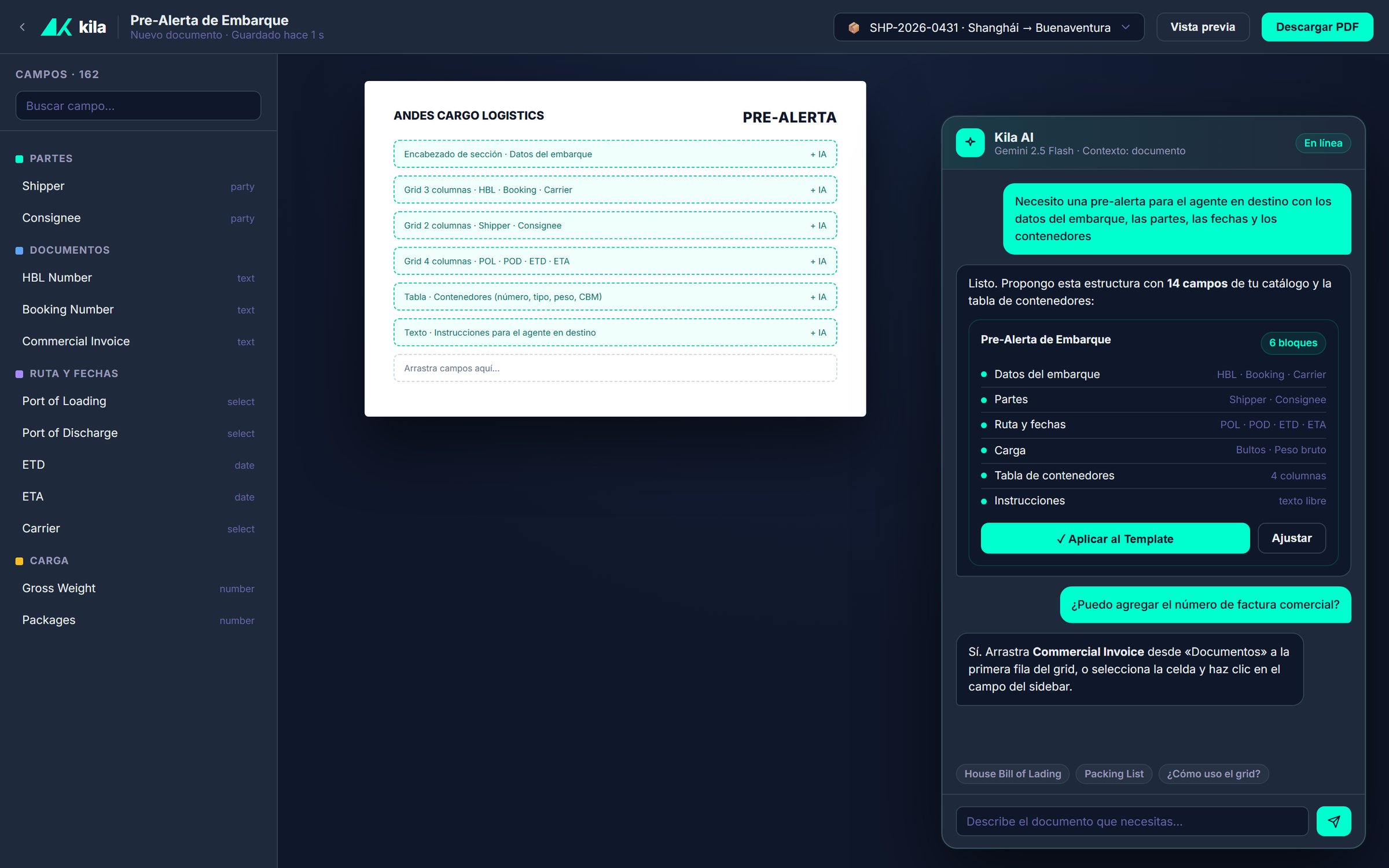Select the ¿Cómo uso el grid? chip
Image resolution: width=1389 pixels, height=868 pixels.
[1213, 774]
